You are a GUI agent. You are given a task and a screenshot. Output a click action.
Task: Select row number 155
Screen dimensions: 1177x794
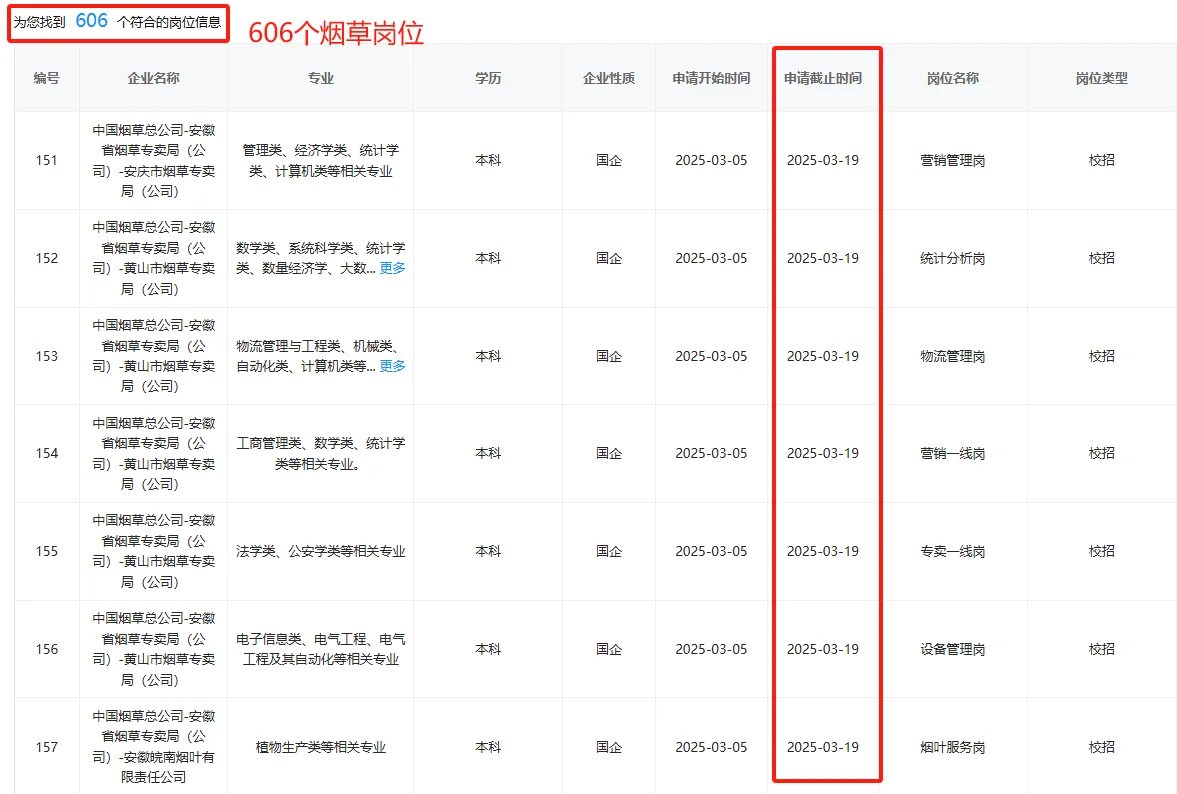[47, 551]
